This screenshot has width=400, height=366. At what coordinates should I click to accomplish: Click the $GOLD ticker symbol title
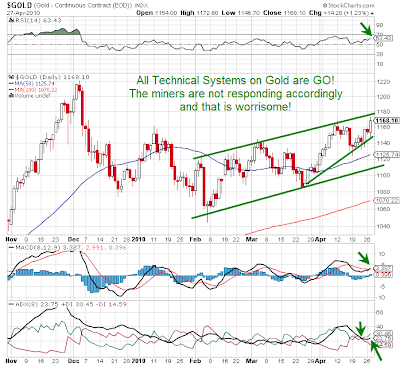click(x=19, y=5)
